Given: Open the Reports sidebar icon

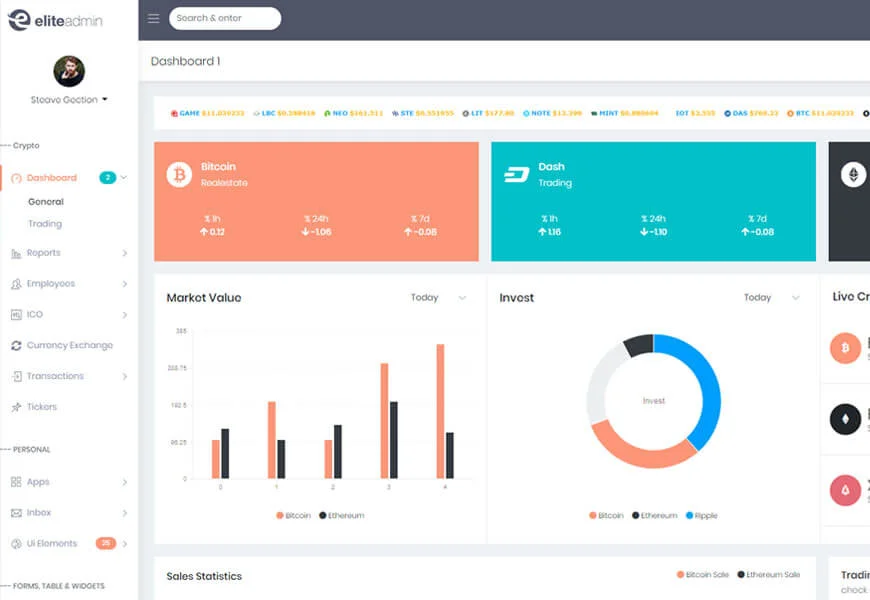Looking at the screenshot, I should click(x=16, y=254).
